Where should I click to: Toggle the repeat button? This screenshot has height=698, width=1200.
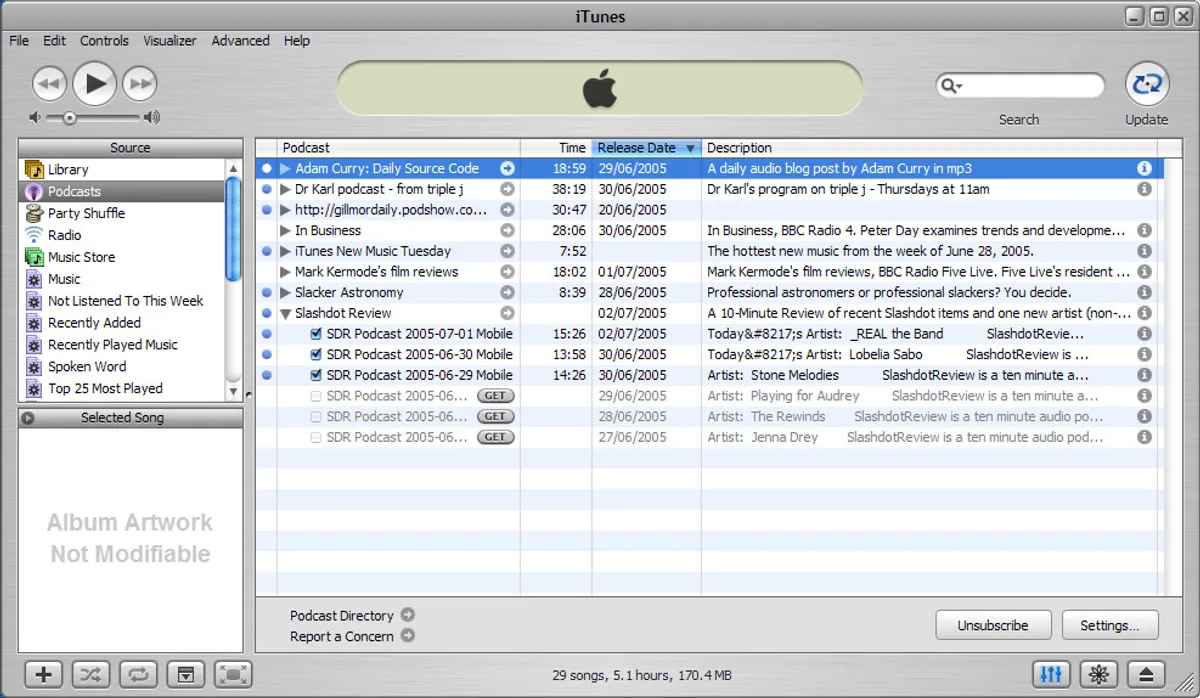138,674
